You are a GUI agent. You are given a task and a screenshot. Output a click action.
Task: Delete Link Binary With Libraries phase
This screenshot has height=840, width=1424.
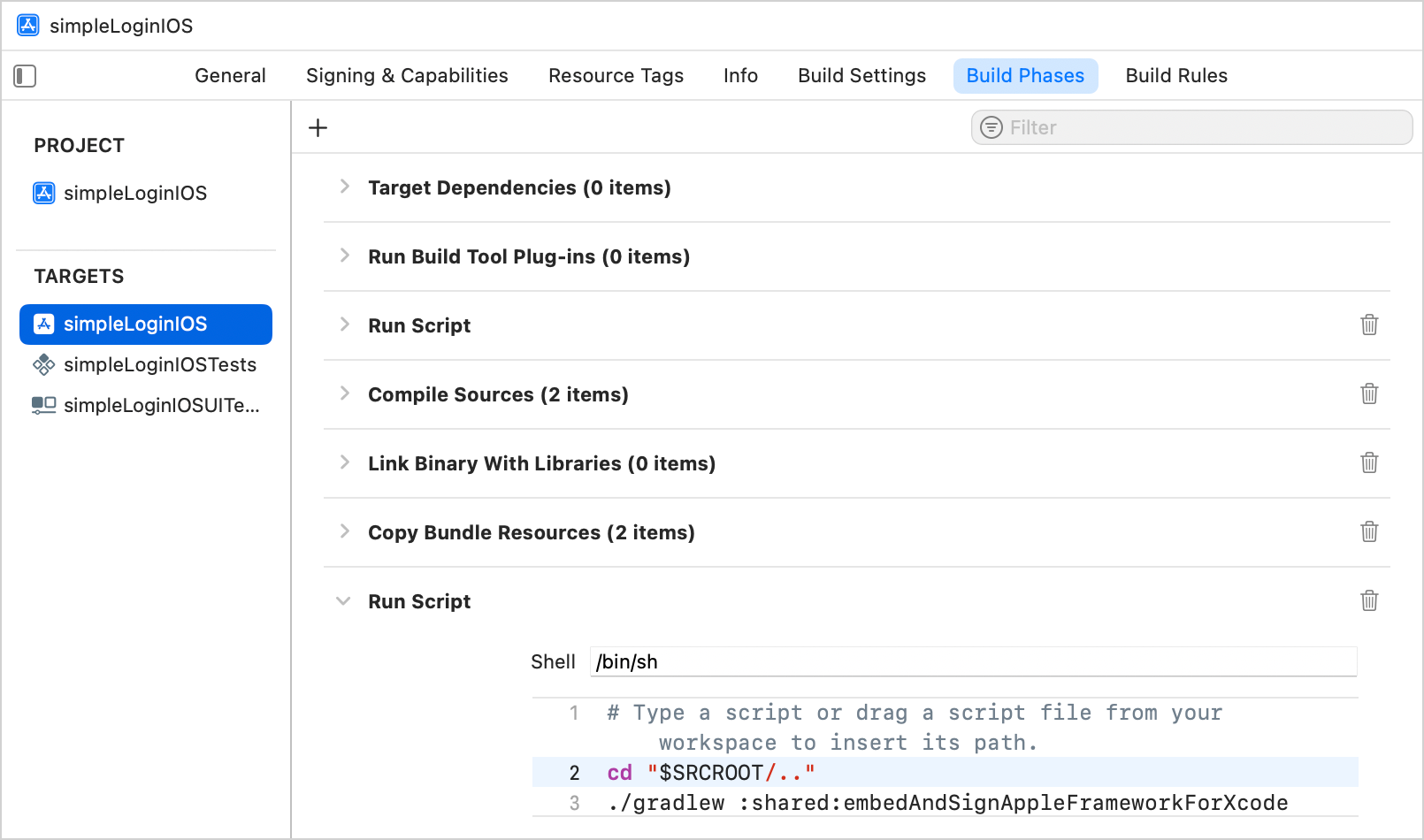pyautogui.click(x=1369, y=462)
